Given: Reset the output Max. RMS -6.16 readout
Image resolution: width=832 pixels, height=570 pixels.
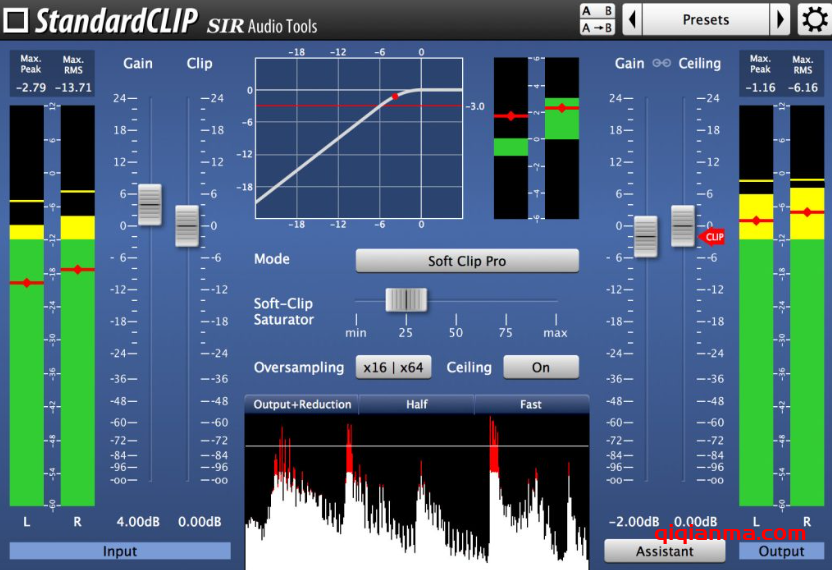Looking at the screenshot, I should tap(803, 88).
